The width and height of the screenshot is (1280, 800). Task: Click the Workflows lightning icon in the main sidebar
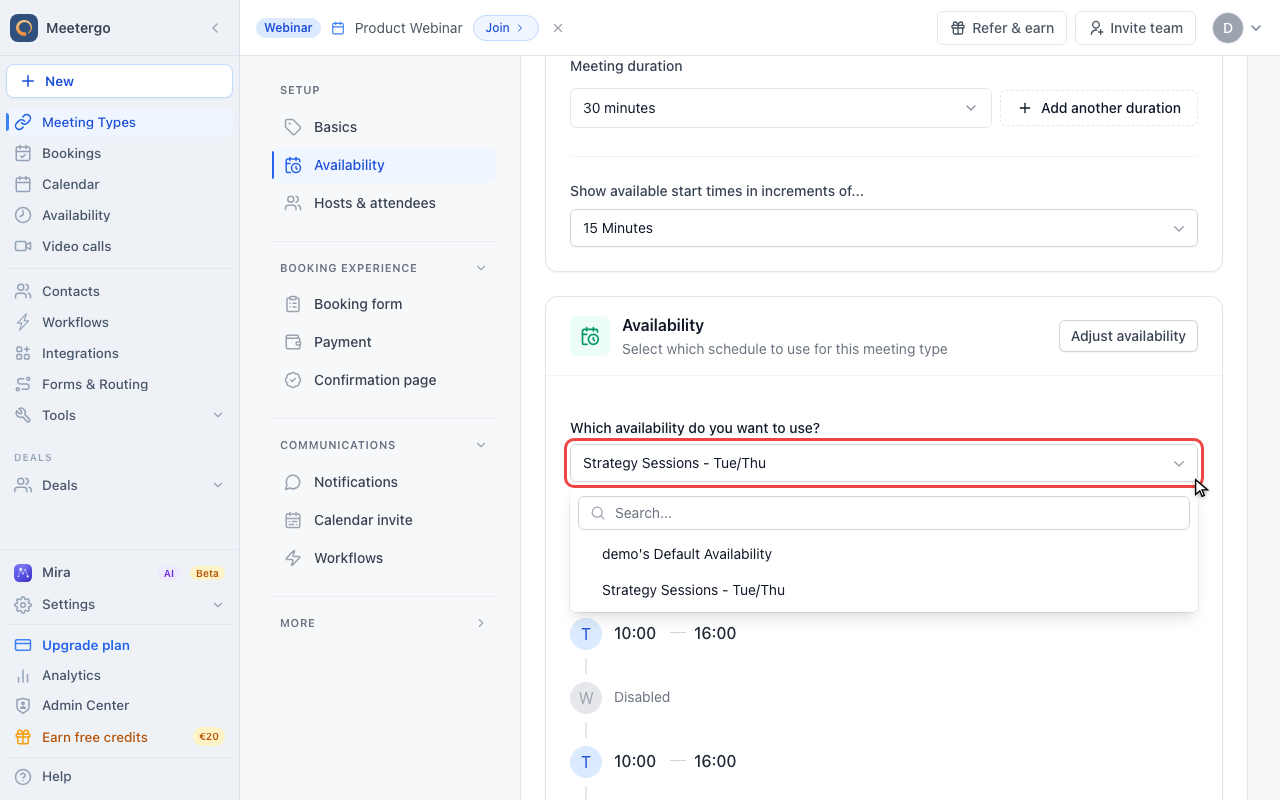[x=23, y=322]
